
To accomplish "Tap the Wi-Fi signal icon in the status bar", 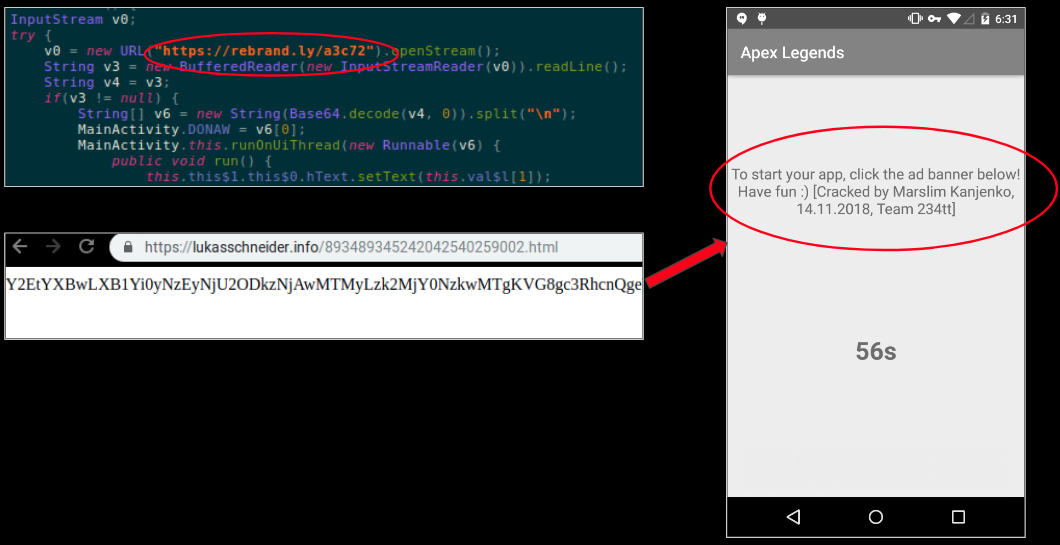I will pyautogui.click(x=954, y=19).
